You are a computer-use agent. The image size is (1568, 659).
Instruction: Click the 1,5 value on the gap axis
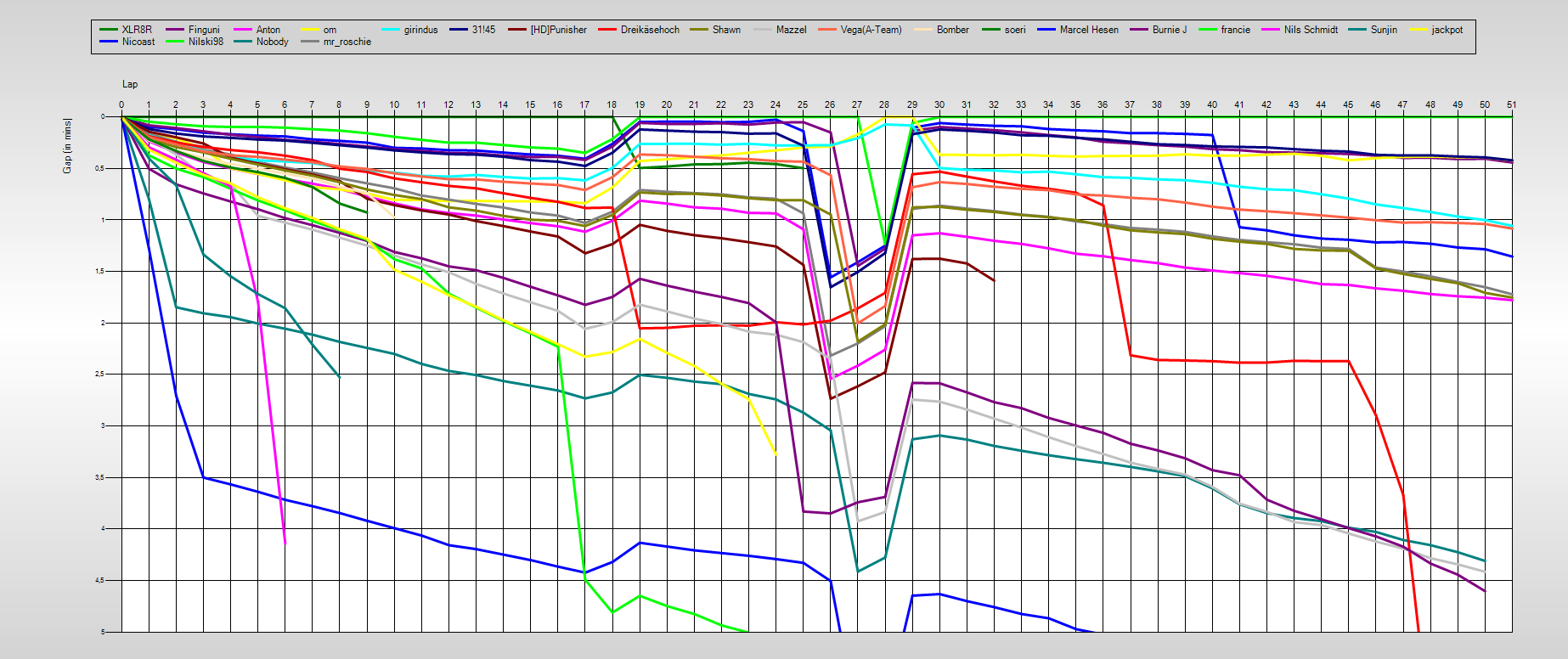[x=101, y=272]
